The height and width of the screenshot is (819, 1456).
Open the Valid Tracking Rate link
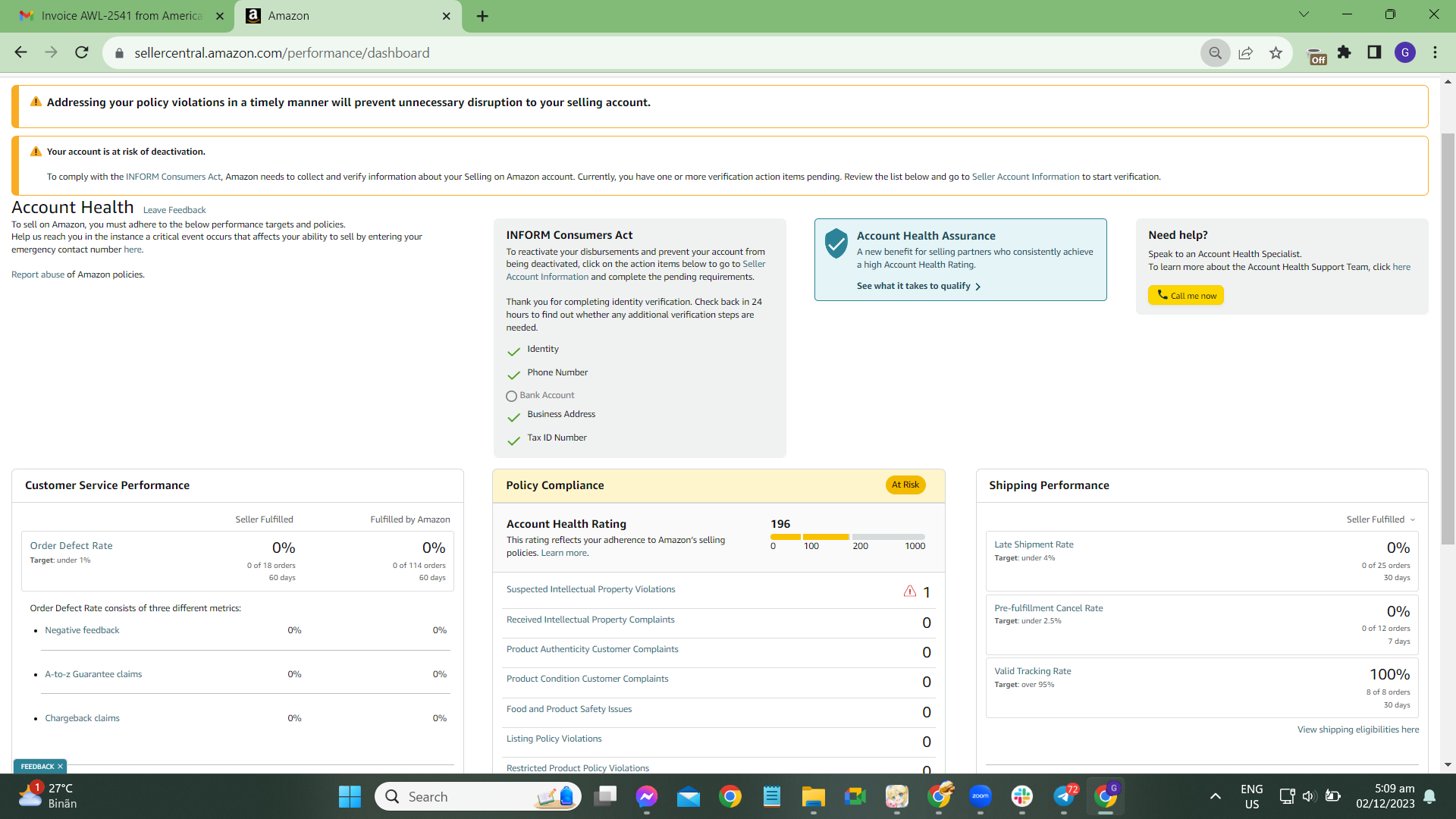click(1032, 671)
